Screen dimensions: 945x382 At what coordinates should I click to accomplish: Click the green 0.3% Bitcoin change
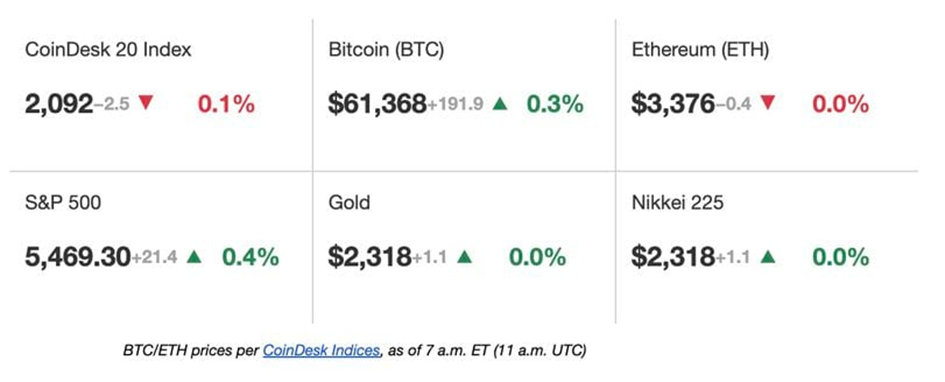(x=555, y=104)
